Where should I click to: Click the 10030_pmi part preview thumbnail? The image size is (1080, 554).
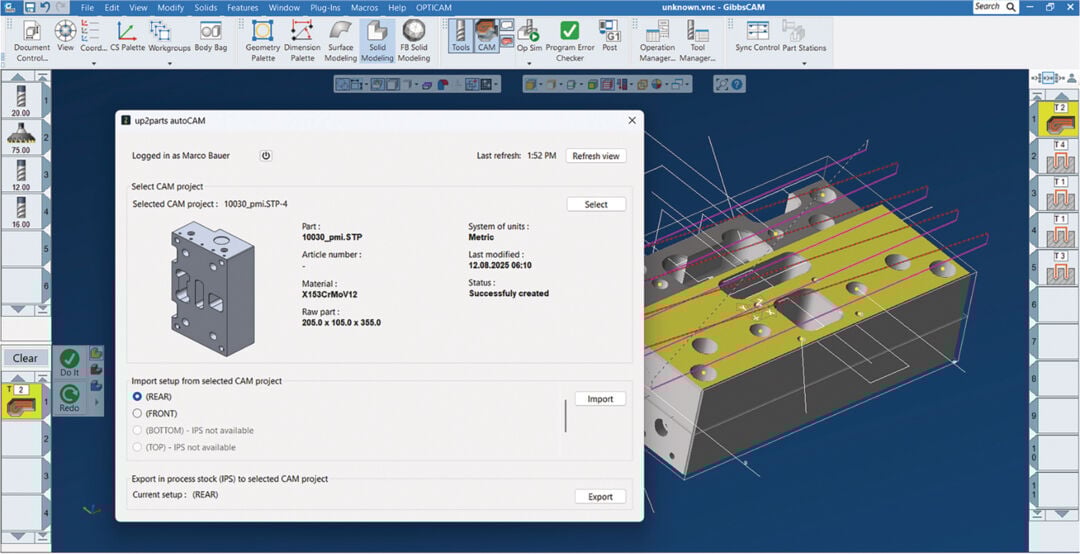coord(212,286)
